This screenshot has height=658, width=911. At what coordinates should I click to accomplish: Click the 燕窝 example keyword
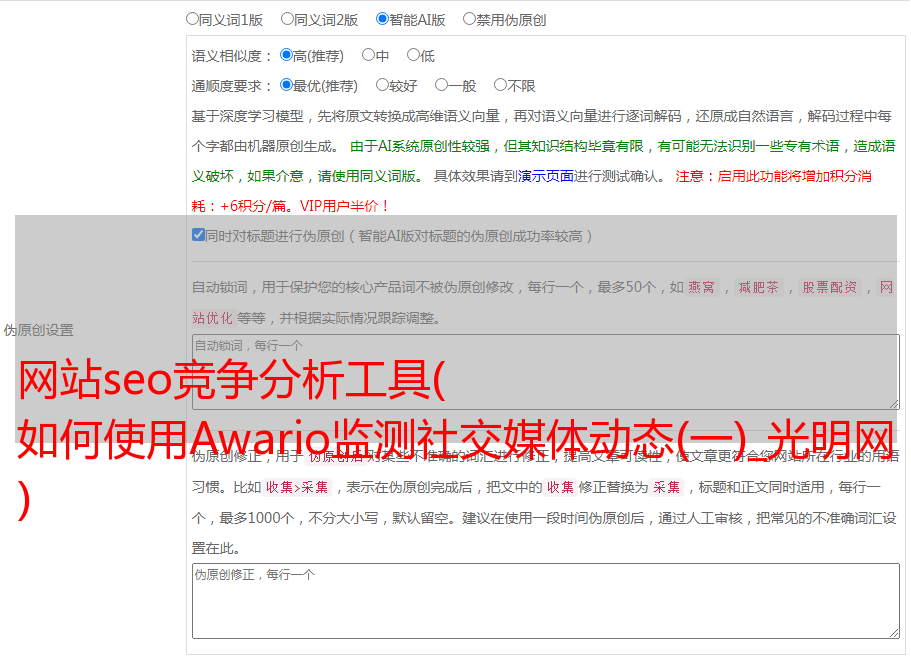tap(702, 287)
